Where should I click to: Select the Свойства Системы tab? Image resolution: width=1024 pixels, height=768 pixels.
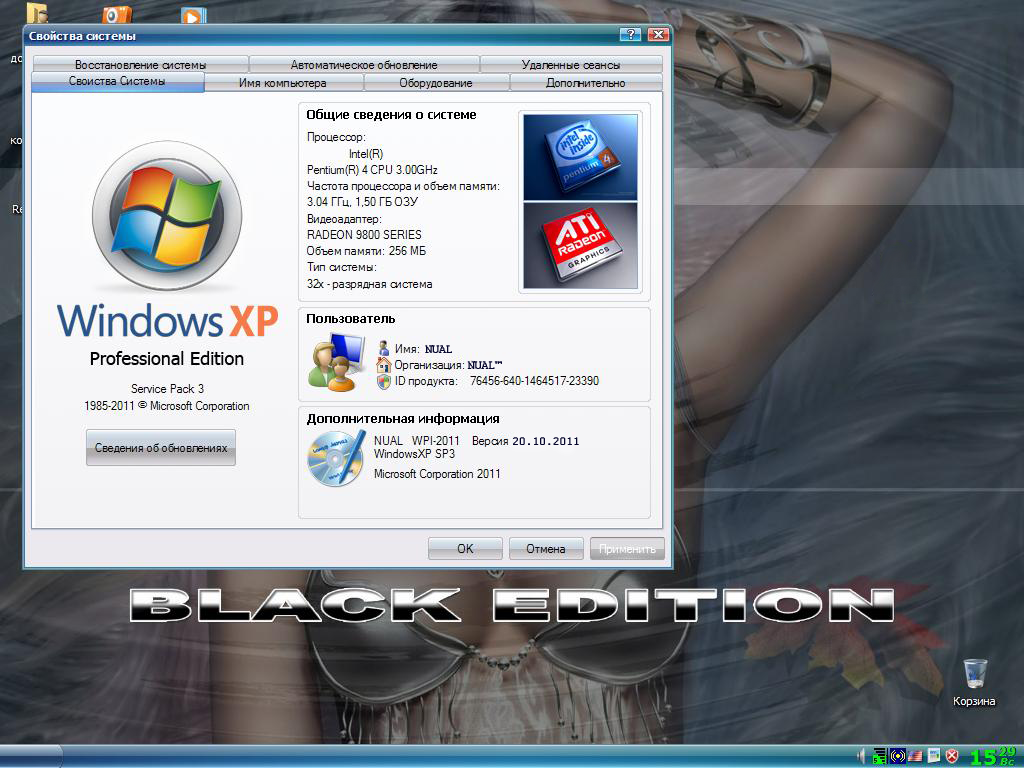coord(118,82)
